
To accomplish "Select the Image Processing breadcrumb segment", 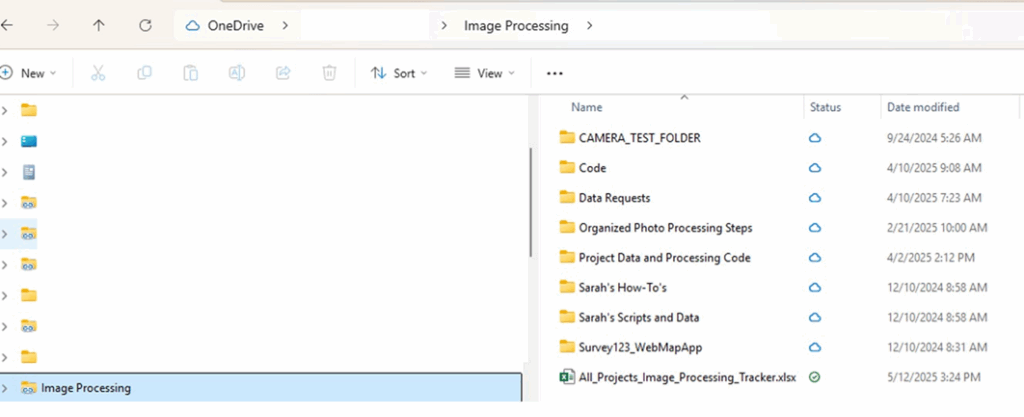I will (516, 26).
